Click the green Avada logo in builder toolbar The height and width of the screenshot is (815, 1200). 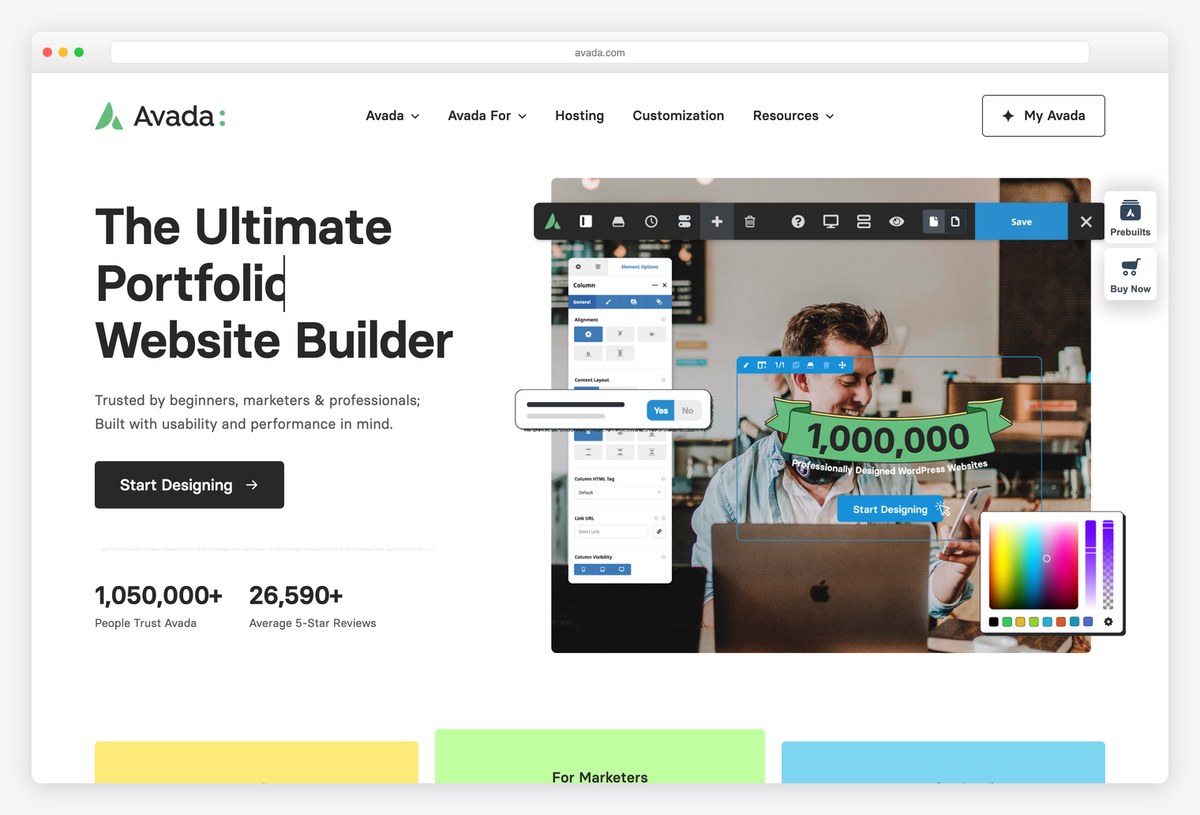coord(552,222)
